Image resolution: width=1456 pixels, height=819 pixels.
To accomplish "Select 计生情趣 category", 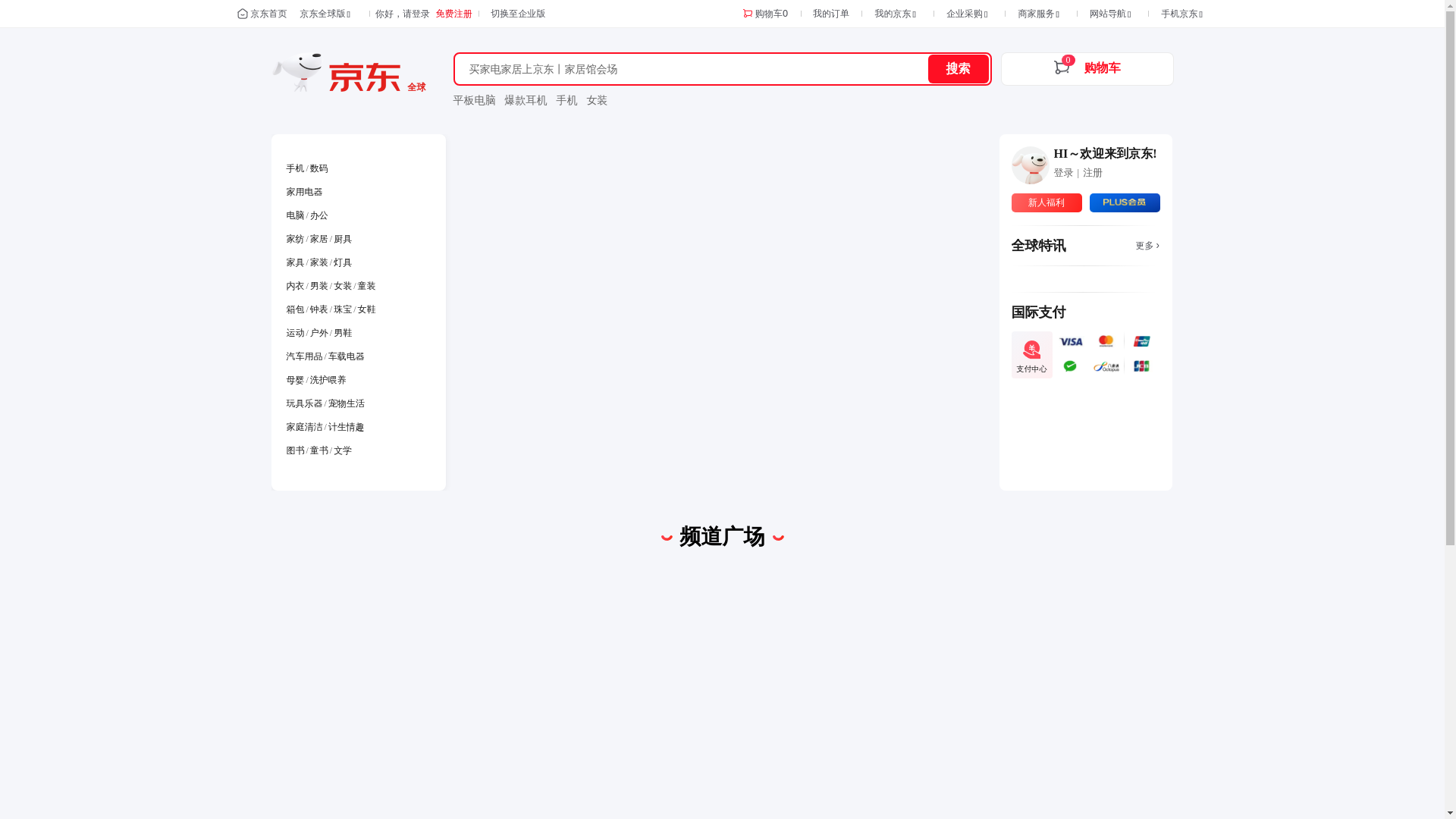I will (346, 427).
